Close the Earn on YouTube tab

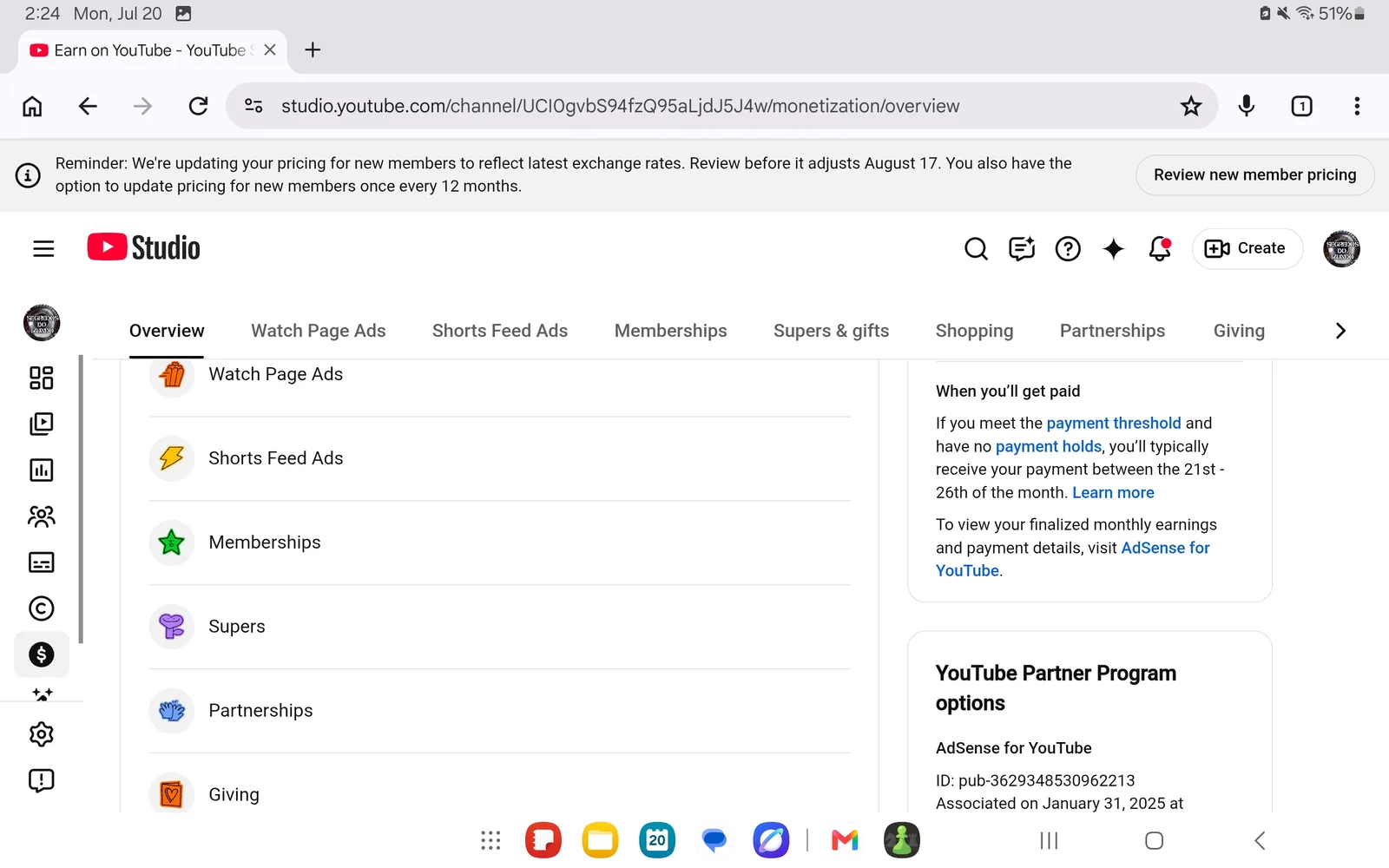pos(270,50)
